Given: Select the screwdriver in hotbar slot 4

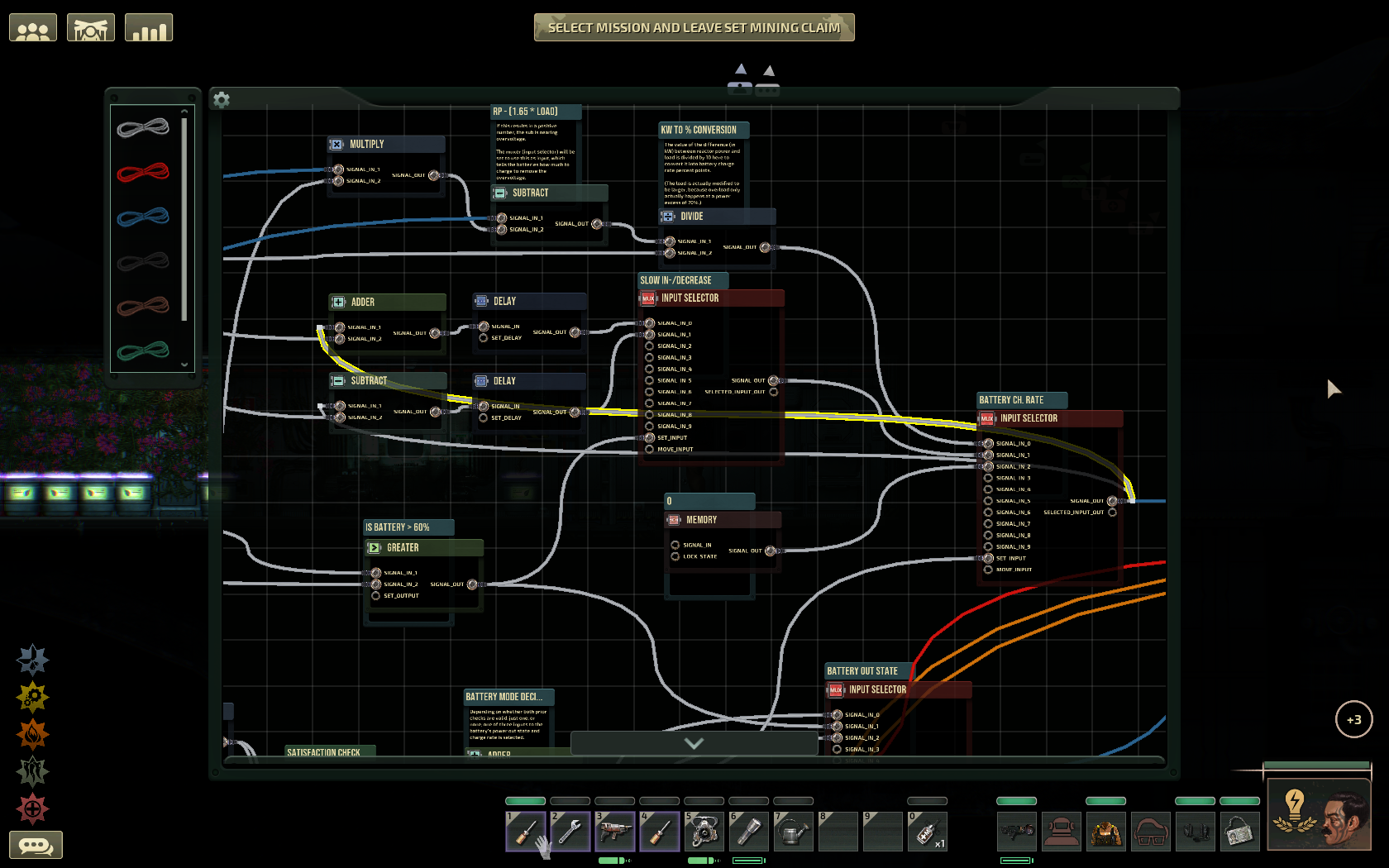Looking at the screenshot, I should [660, 831].
